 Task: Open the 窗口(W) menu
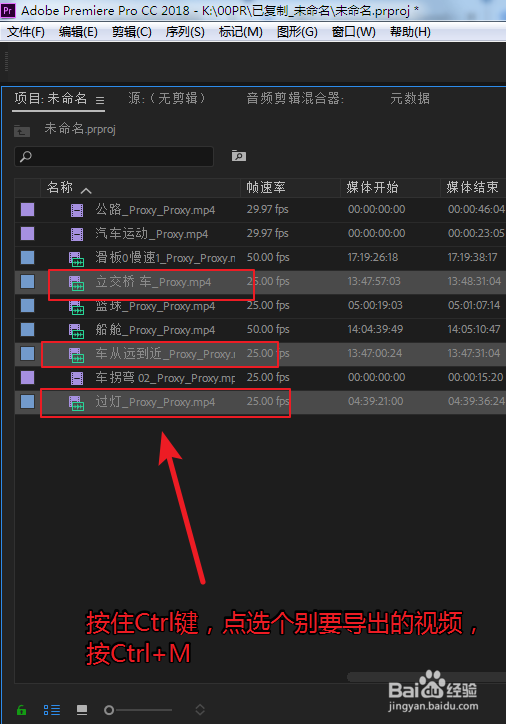(x=354, y=32)
